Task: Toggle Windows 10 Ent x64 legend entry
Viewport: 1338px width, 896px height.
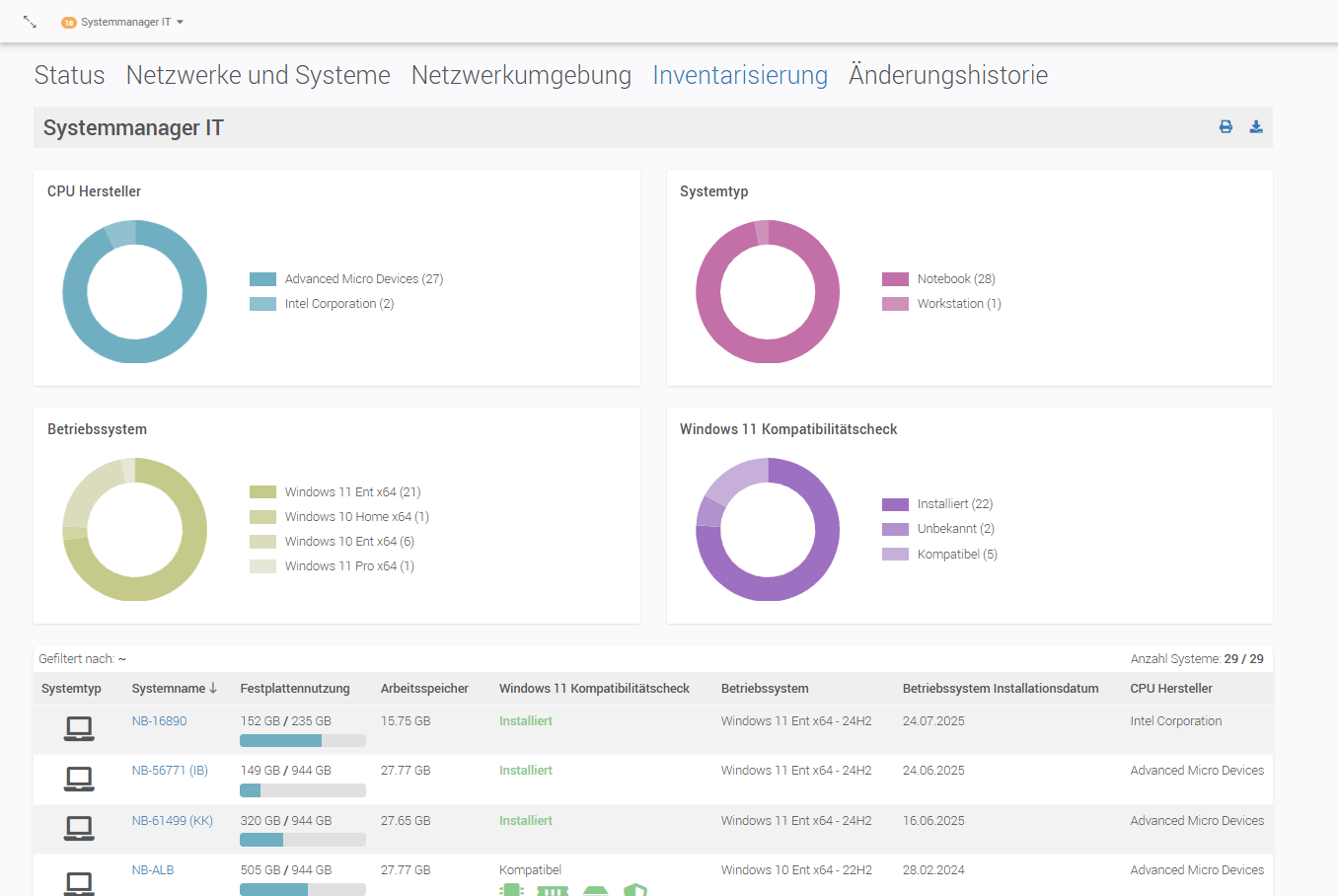Action: click(x=348, y=542)
